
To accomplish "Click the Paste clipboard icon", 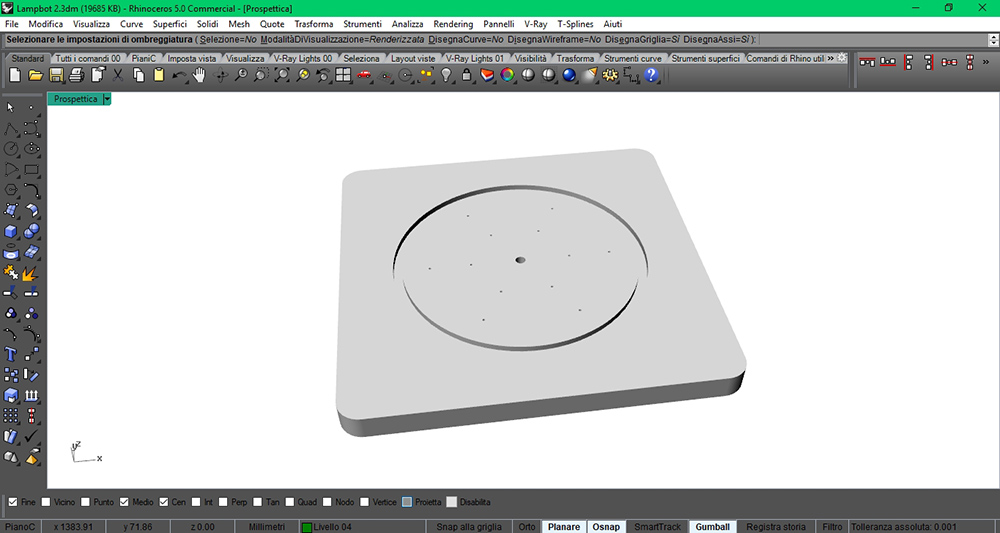I will pos(159,75).
